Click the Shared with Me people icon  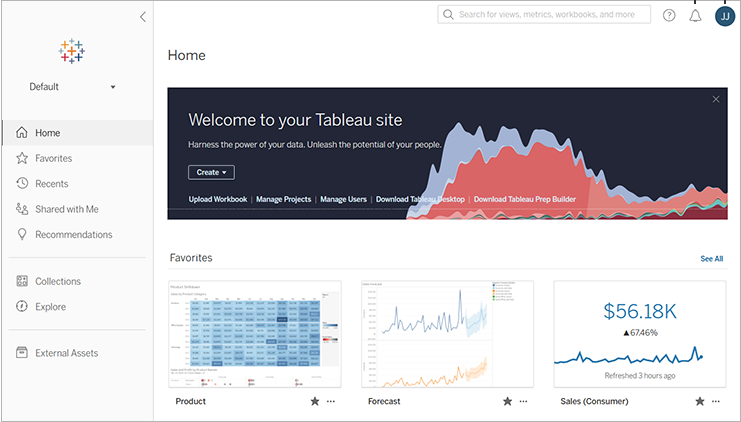pyautogui.click(x=22, y=208)
